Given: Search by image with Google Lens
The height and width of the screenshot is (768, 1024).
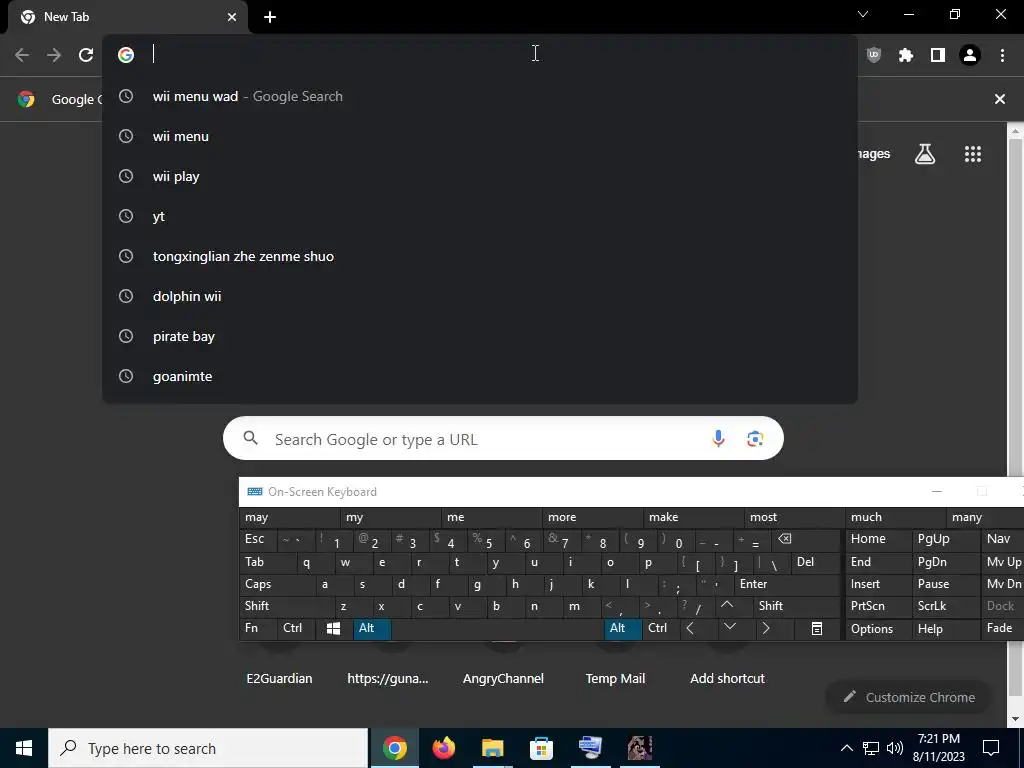Looking at the screenshot, I should point(755,438).
